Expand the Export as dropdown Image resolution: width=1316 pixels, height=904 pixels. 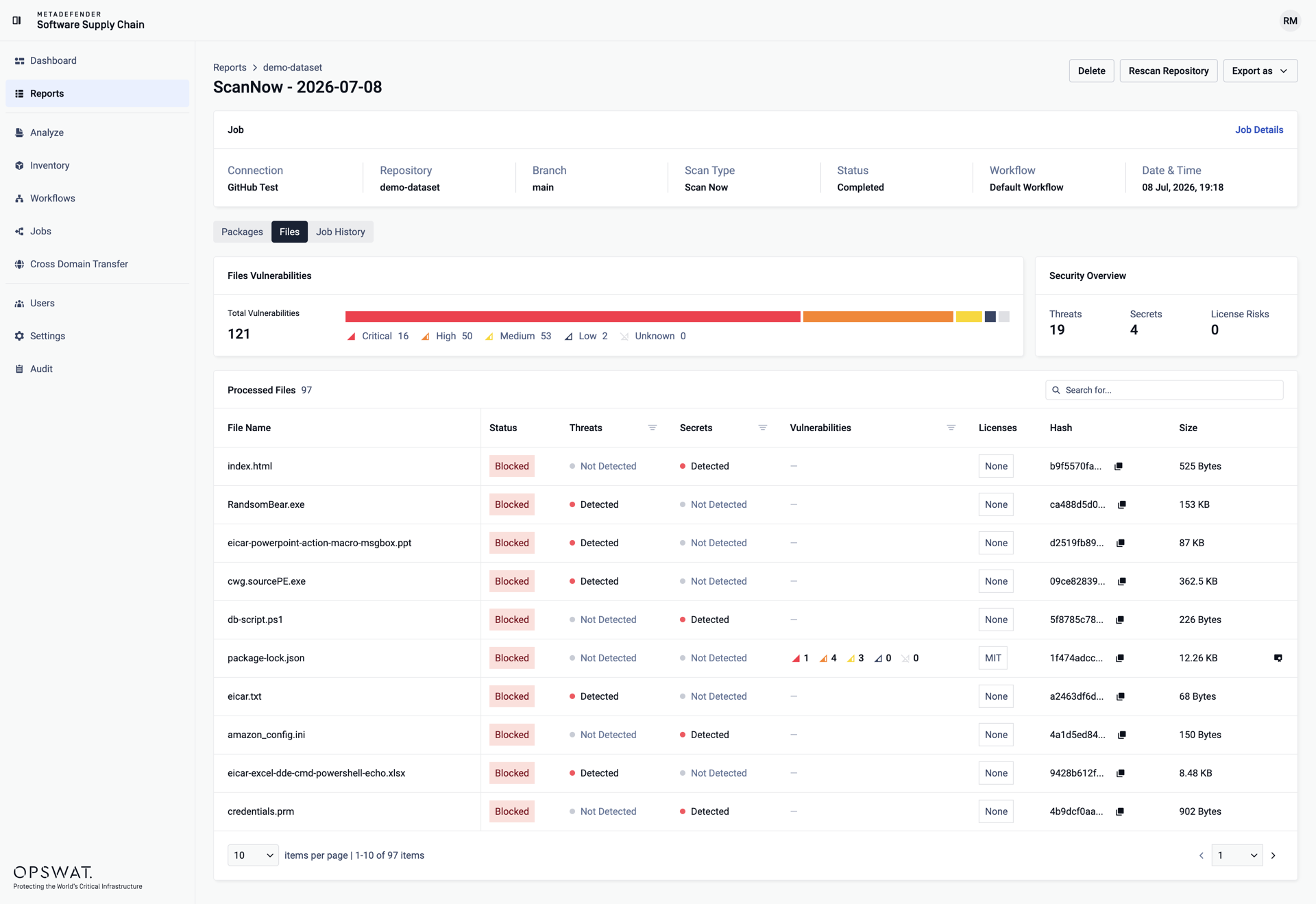(1260, 71)
